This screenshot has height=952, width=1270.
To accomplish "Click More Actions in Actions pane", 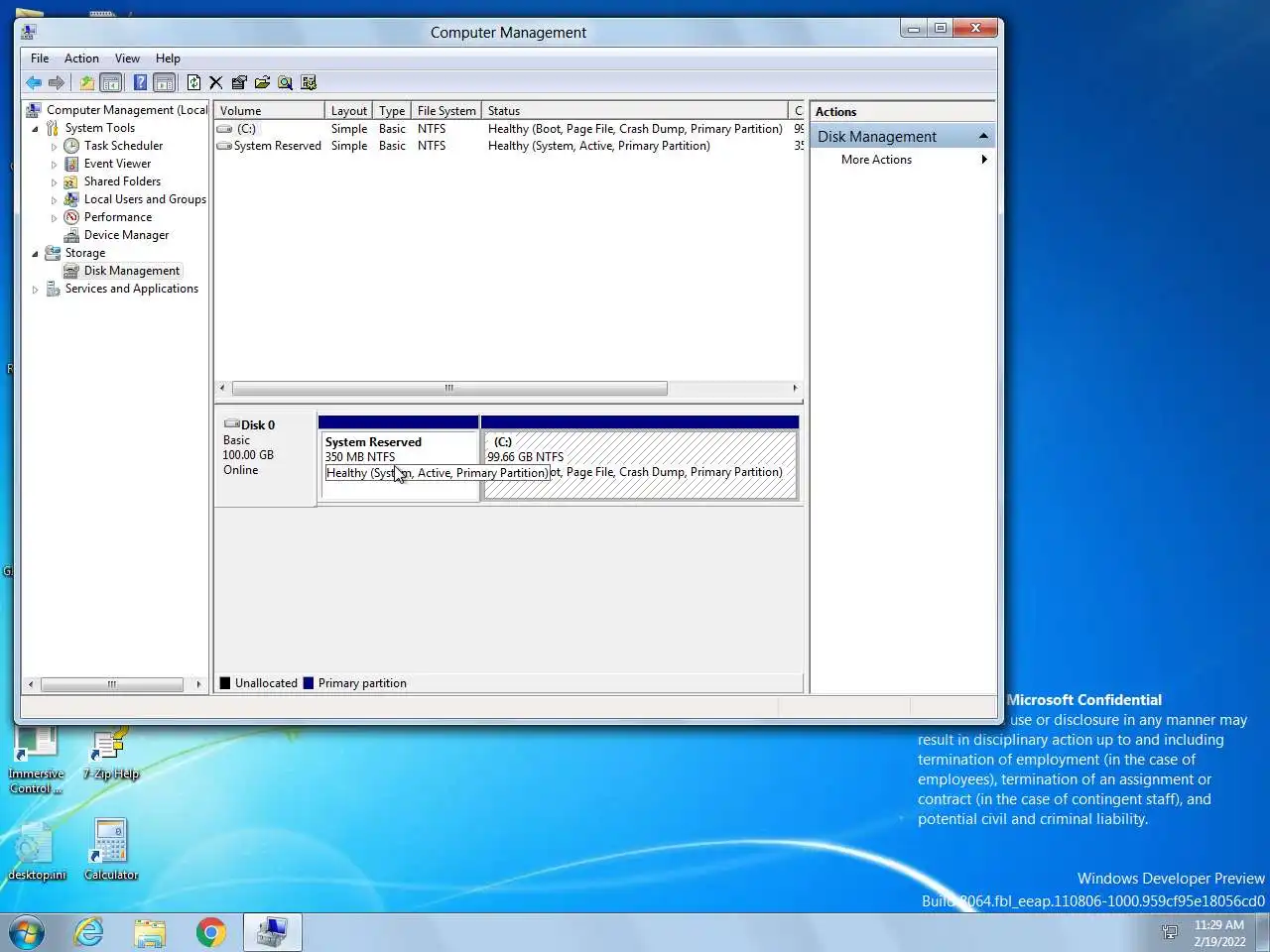I will 876,160.
